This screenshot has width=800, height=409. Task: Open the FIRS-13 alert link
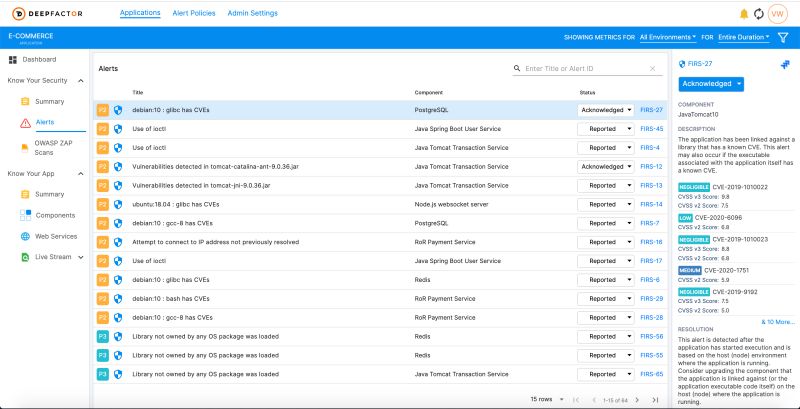[x=651, y=186]
